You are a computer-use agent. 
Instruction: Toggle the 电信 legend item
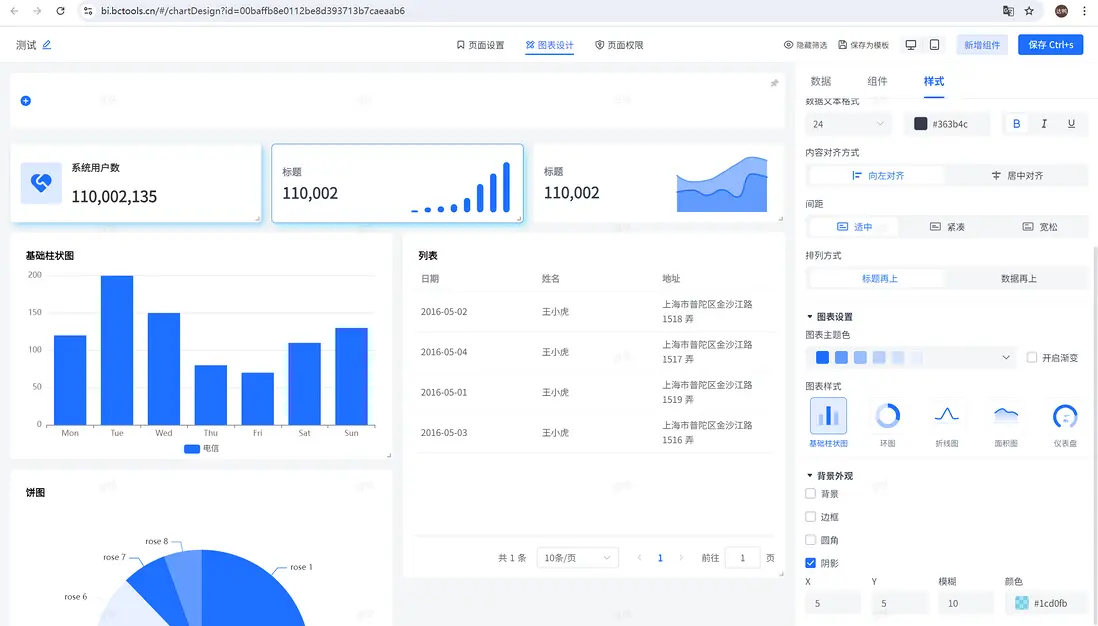(x=202, y=449)
